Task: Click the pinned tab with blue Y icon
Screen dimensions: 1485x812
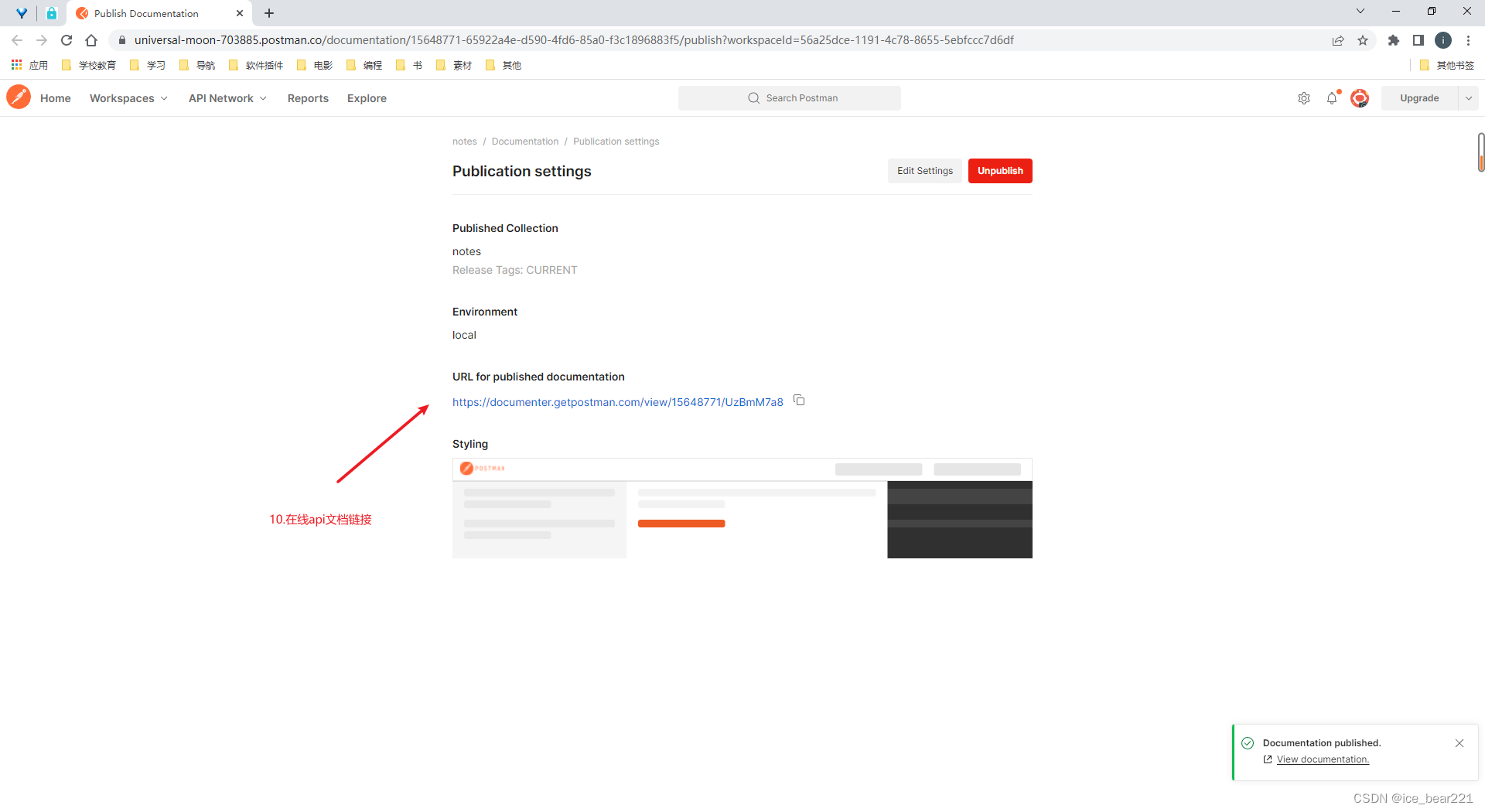Action: (x=22, y=13)
